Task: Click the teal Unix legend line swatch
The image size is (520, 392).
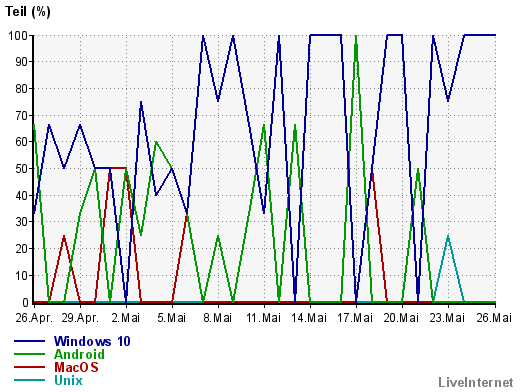Action: [29, 380]
